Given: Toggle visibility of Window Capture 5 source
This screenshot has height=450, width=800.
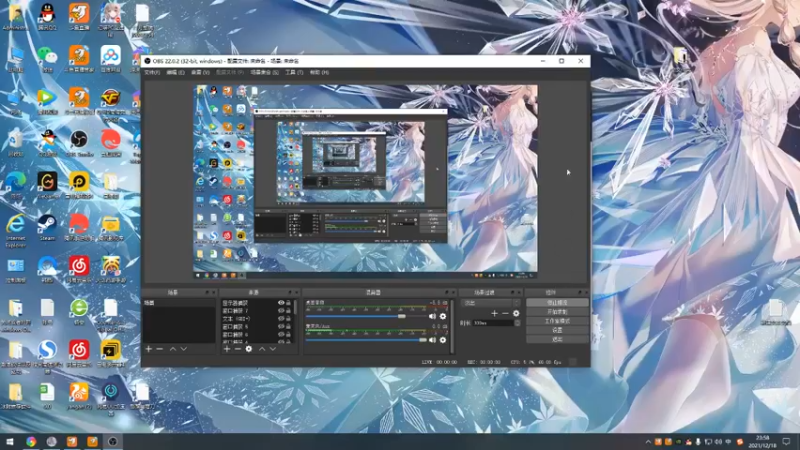Looking at the screenshot, I should point(281,327).
